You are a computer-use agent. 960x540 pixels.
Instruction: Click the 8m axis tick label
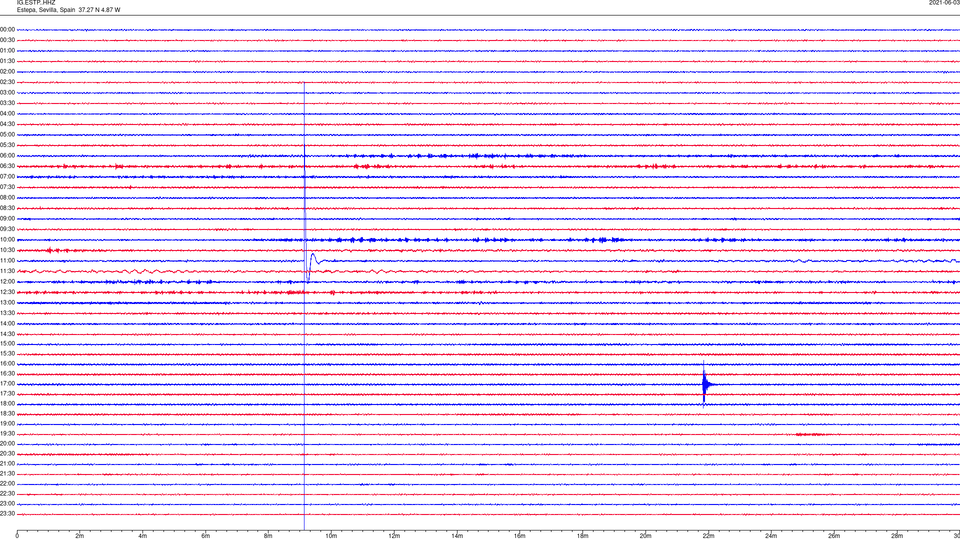coord(268,536)
